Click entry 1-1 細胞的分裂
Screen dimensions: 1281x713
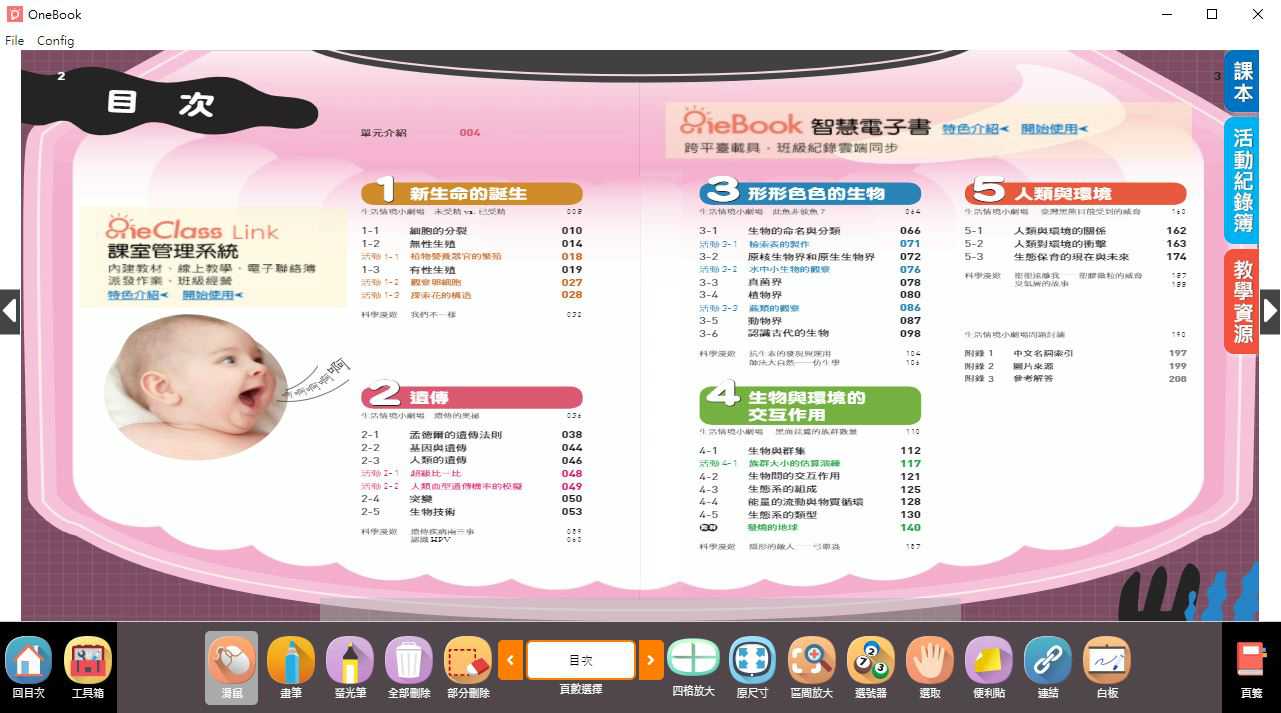(x=472, y=231)
